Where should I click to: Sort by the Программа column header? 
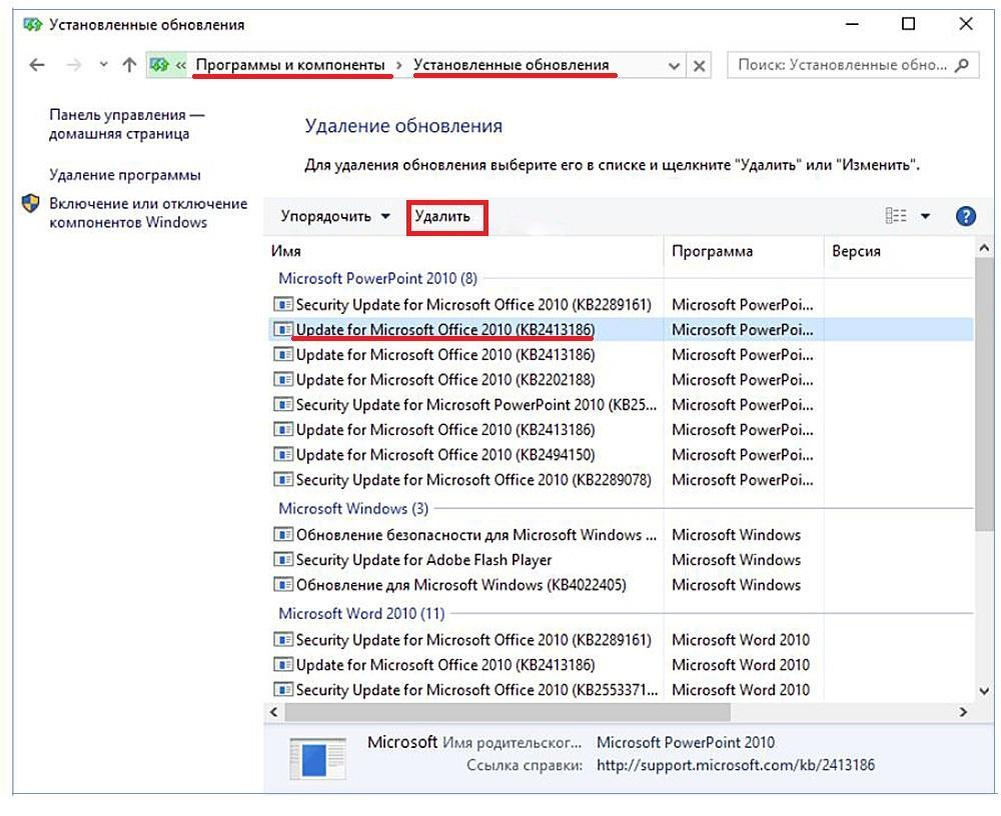(x=744, y=252)
